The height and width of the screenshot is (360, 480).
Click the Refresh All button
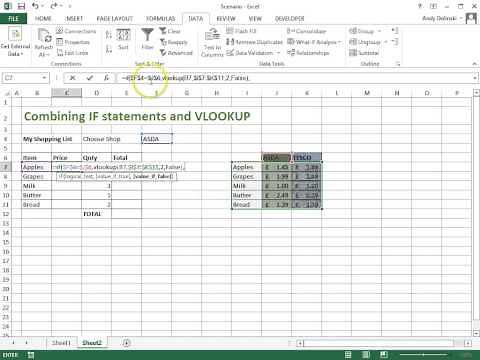click(x=44, y=43)
